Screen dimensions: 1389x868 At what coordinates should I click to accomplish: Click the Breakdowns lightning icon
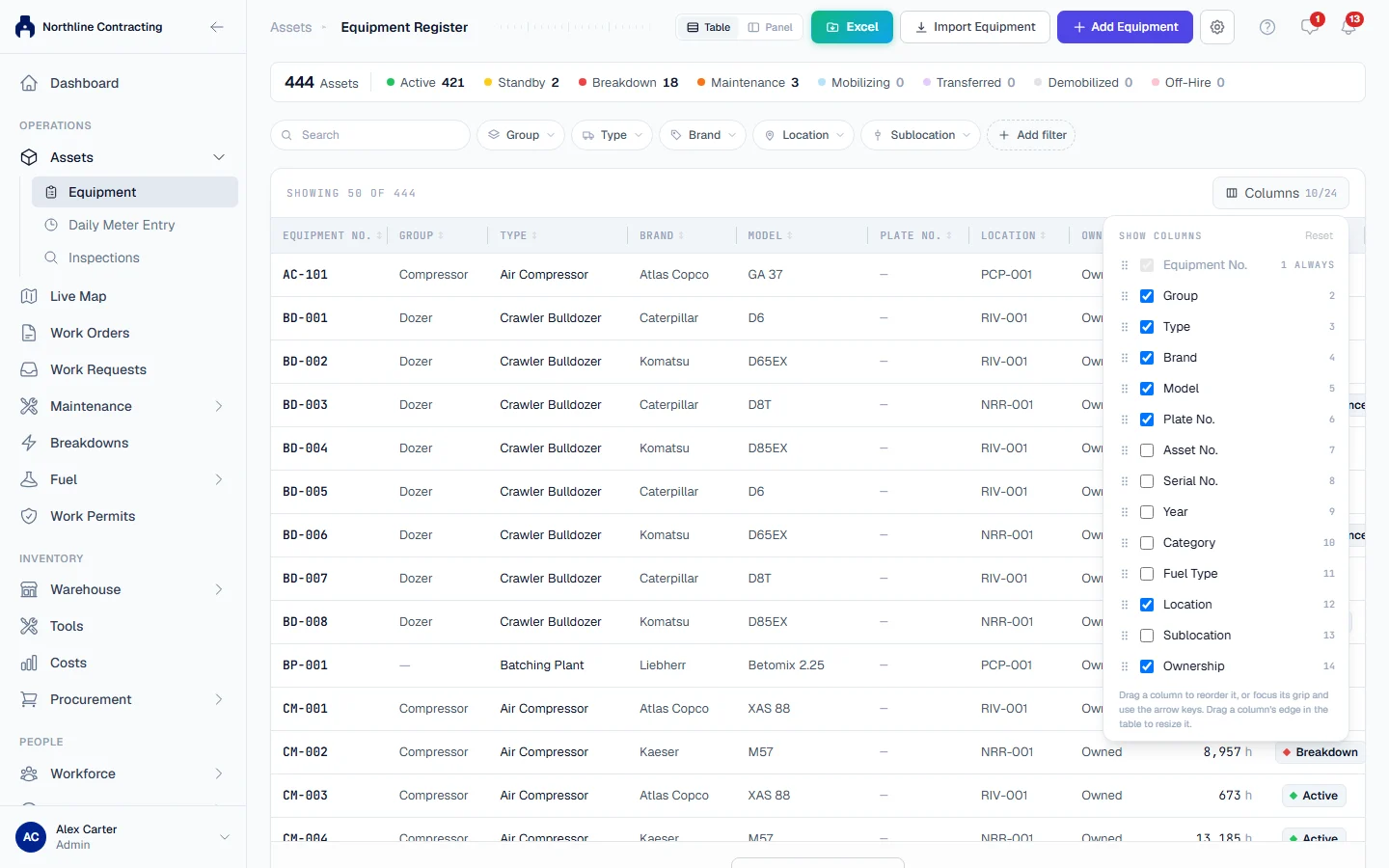(29, 443)
